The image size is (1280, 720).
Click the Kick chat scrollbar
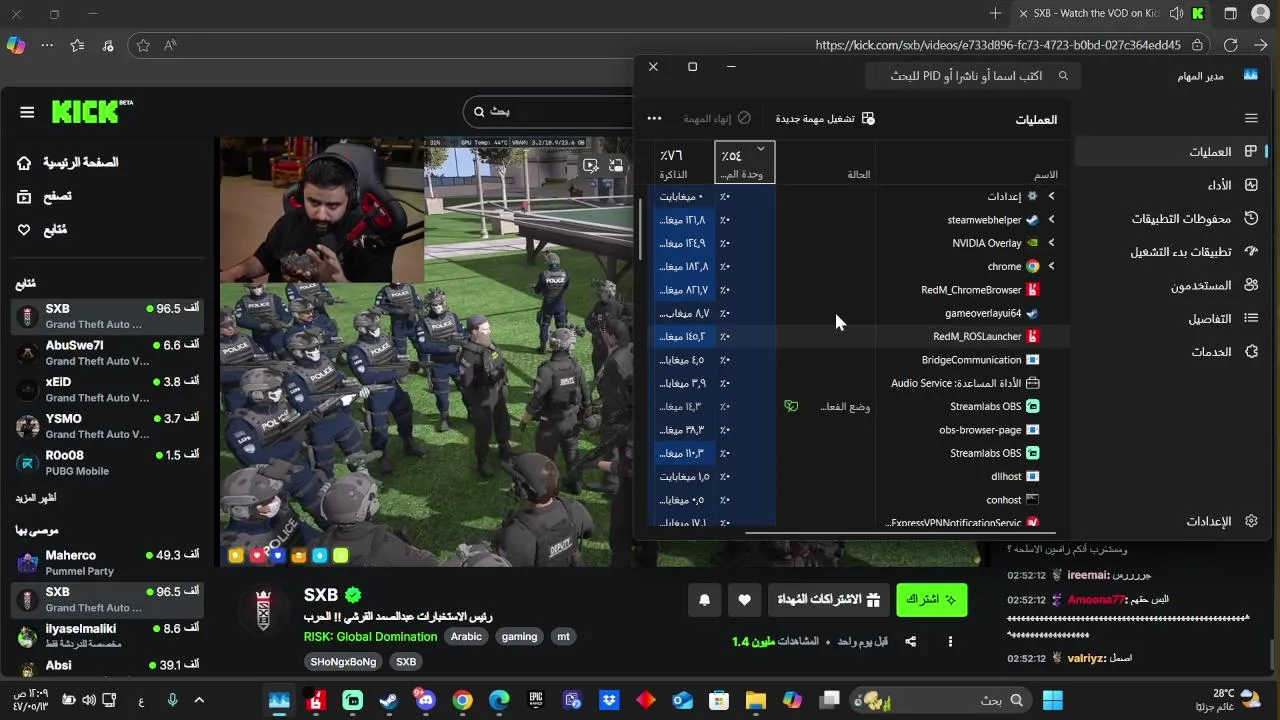pyautogui.click(x=1272, y=654)
